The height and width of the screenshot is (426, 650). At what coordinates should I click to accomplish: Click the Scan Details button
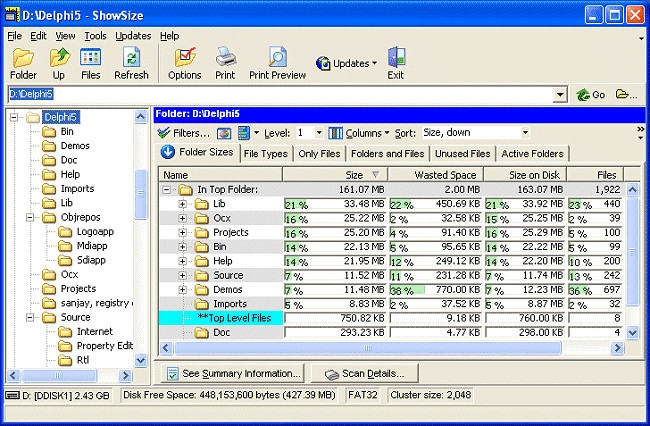(x=365, y=373)
